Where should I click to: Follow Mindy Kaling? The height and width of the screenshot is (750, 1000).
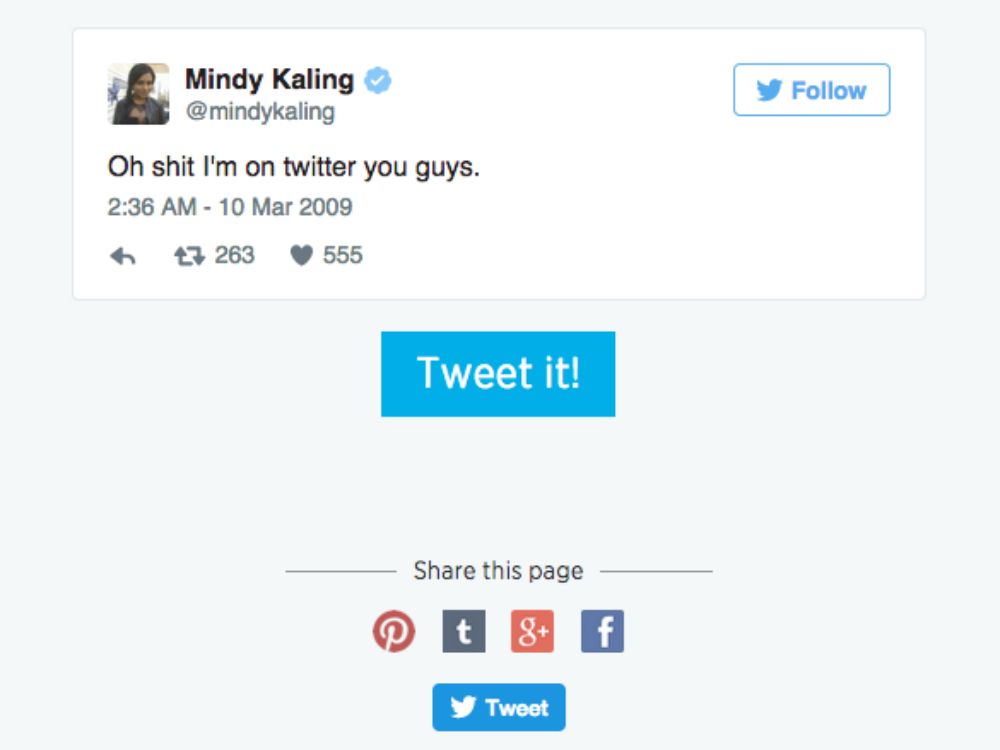[x=811, y=91]
